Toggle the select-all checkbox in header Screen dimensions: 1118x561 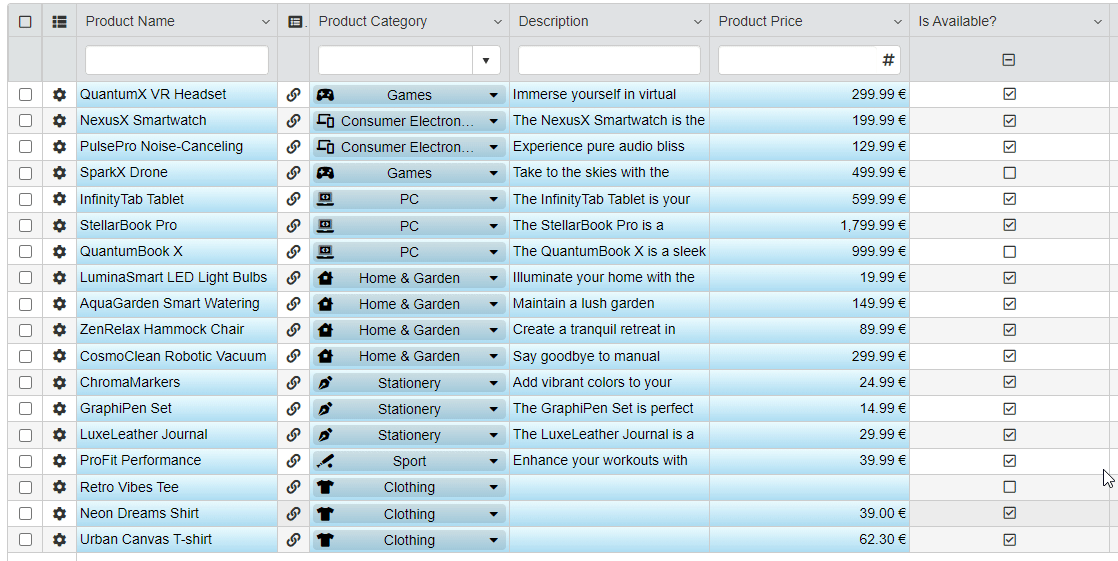[x=25, y=21]
